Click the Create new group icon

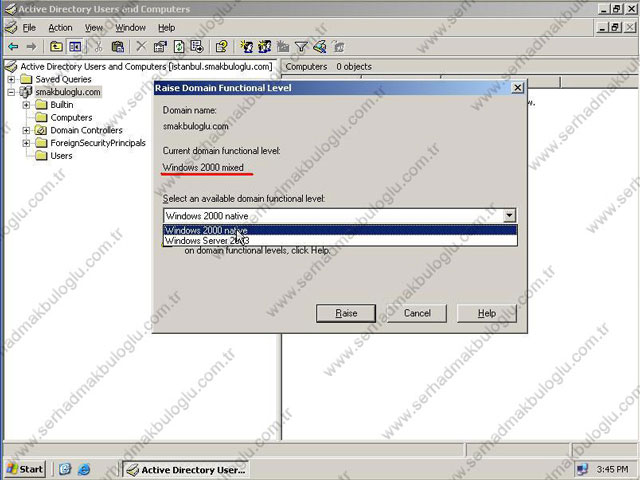click(264, 47)
